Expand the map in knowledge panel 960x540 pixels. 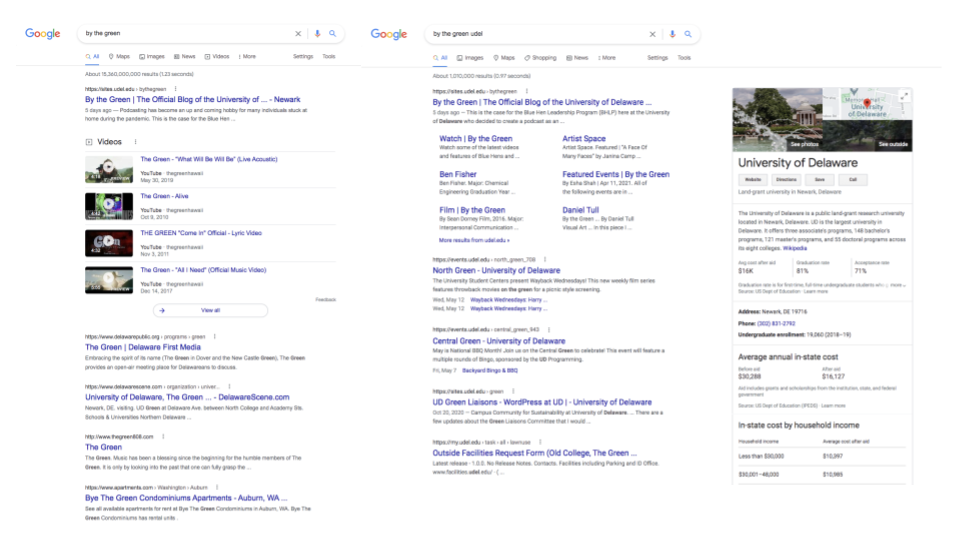click(904, 96)
